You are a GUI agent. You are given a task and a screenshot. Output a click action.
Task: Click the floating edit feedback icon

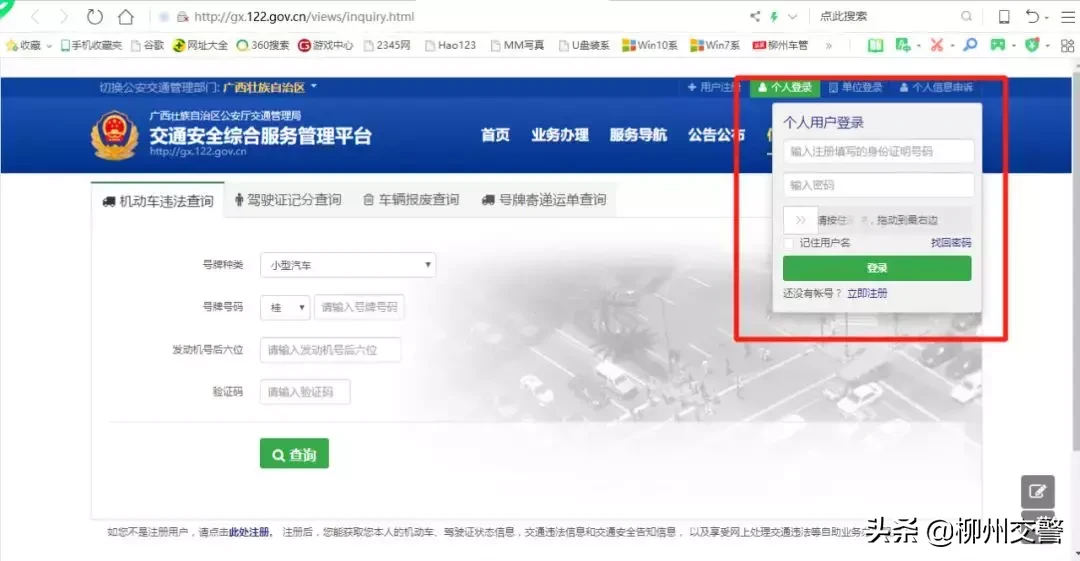pyautogui.click(x=1038, y=491)
